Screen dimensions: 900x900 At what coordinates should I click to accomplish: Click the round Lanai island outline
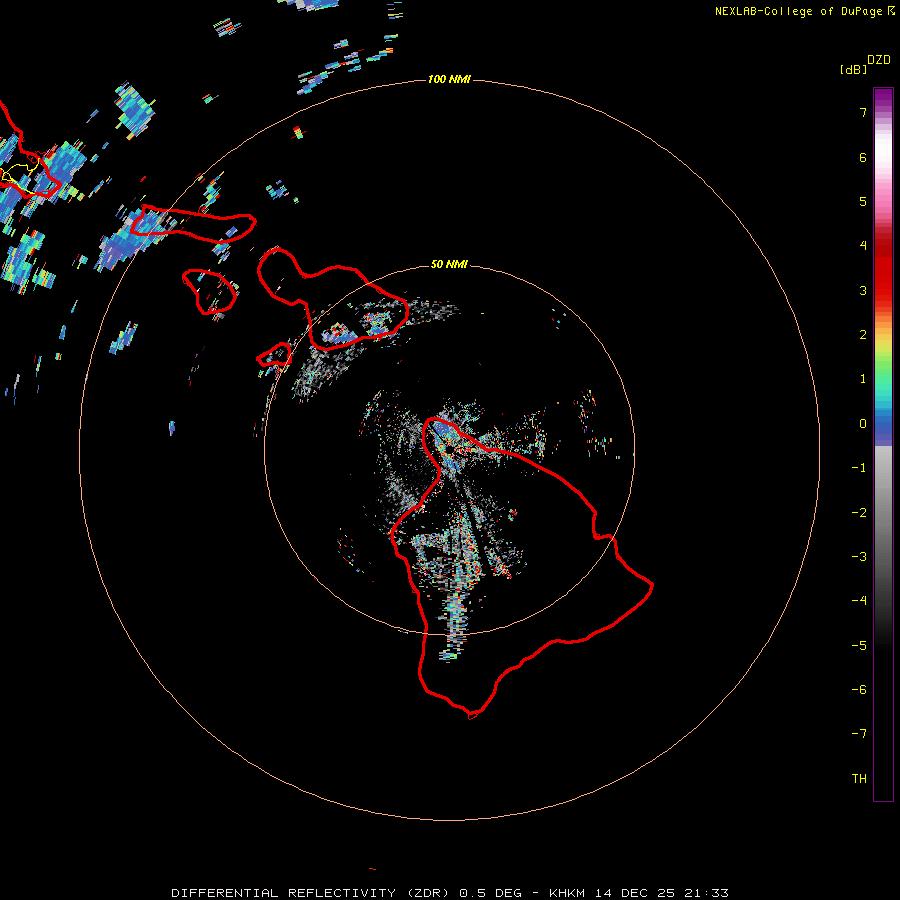click(x=209, y=292)
